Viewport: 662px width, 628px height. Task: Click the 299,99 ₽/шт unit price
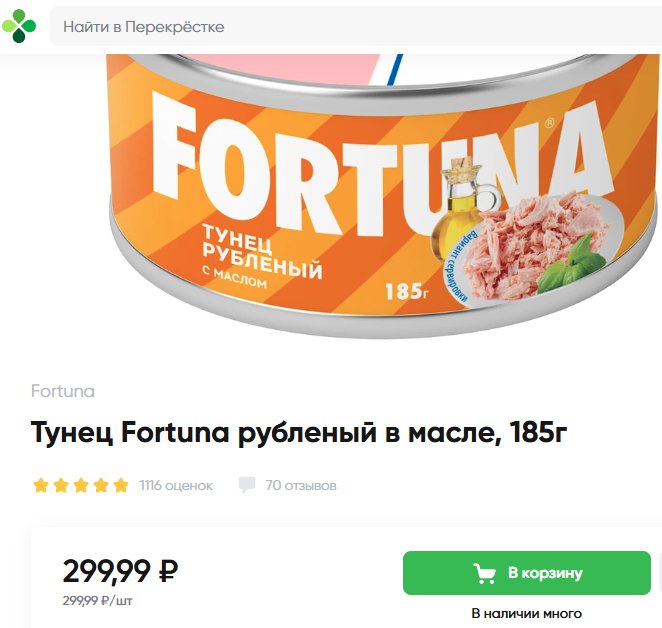point(98,601)
